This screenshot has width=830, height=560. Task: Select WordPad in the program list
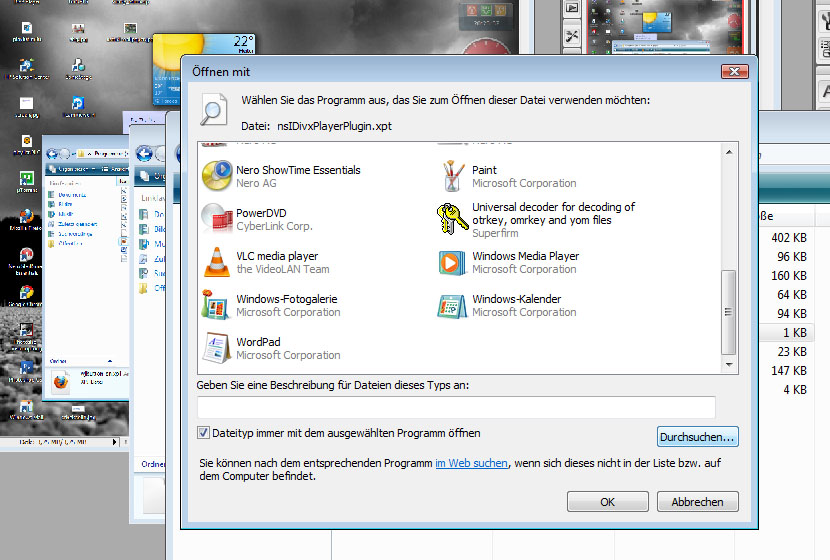[x=271, y=348]
